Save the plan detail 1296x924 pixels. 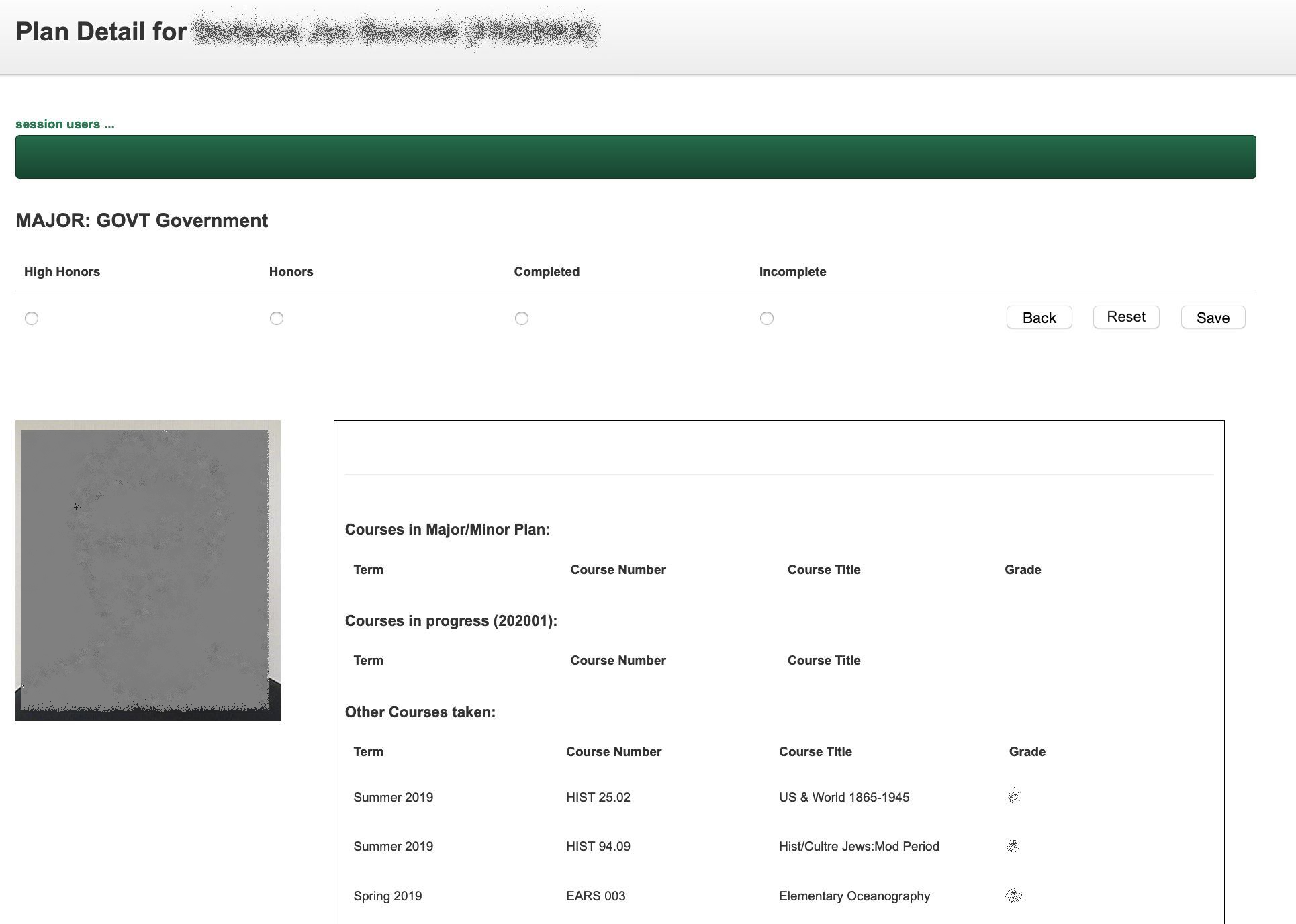pyautogui.click(x=1213, y=318)
